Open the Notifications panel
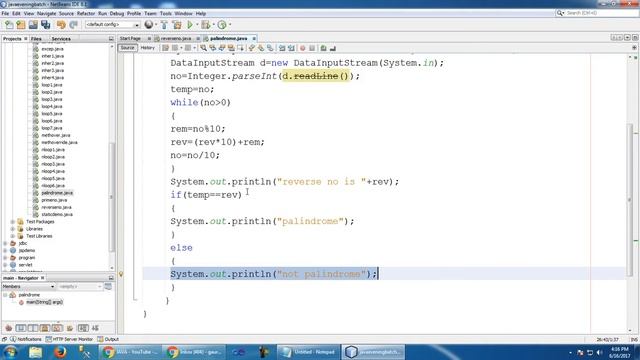Image resolution: width=640 pixels, height=360 pixels. 25,339
